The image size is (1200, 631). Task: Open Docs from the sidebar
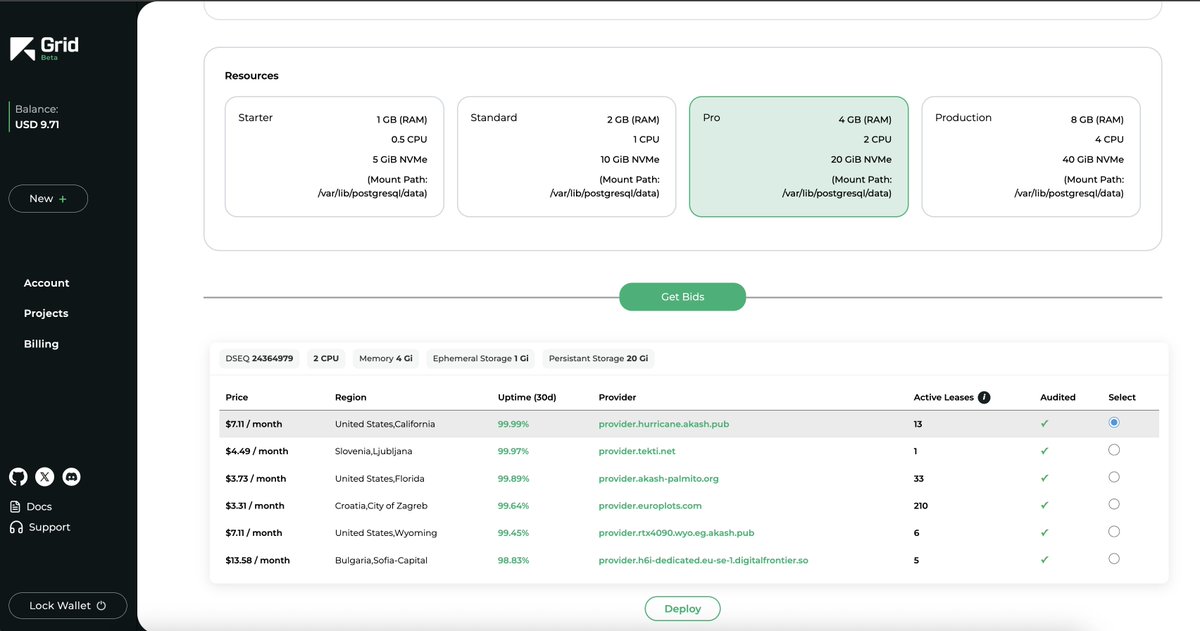coord(38,506)
